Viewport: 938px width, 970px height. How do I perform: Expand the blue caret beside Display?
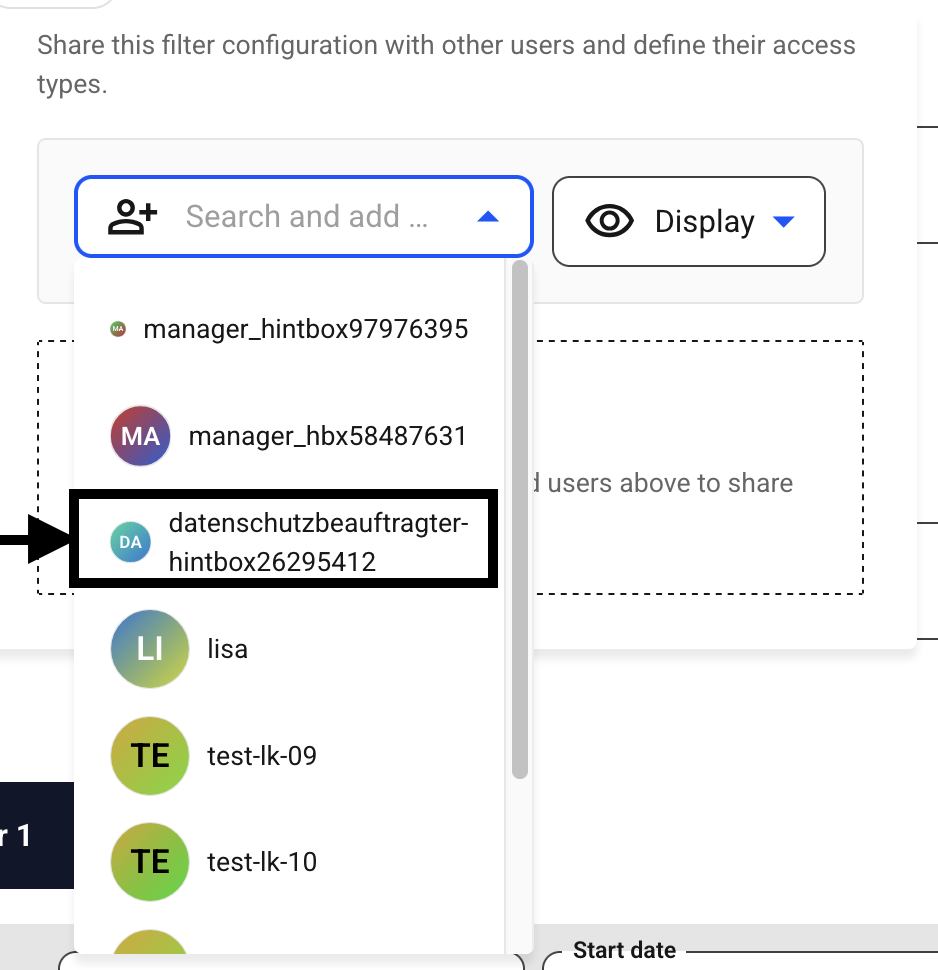[784, 221]
